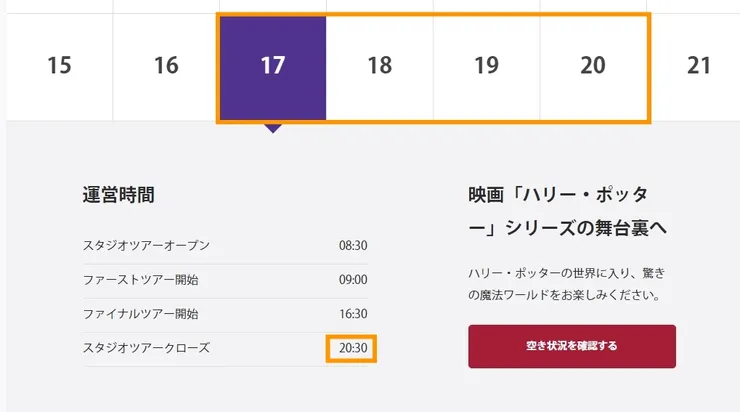
Task: Click the 16:30 final tour time
Action: pyautogui.click(x=353, y=314)
